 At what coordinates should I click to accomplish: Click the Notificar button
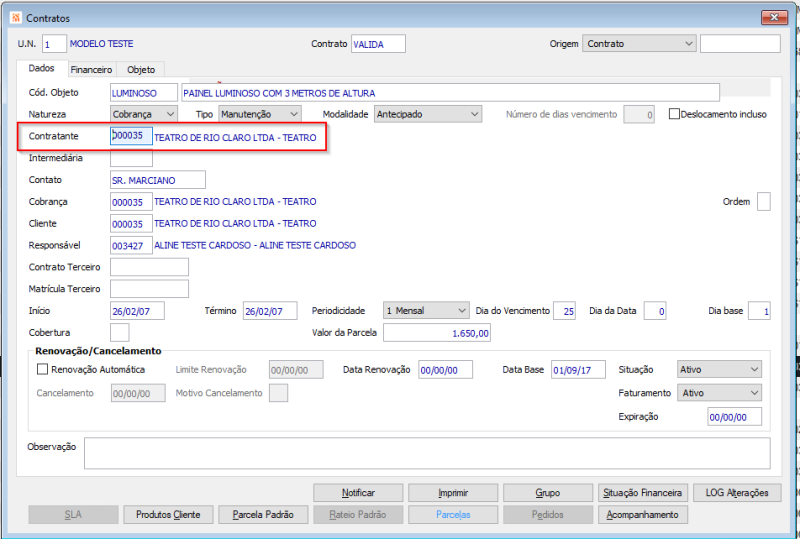click(x=358, y=493)
